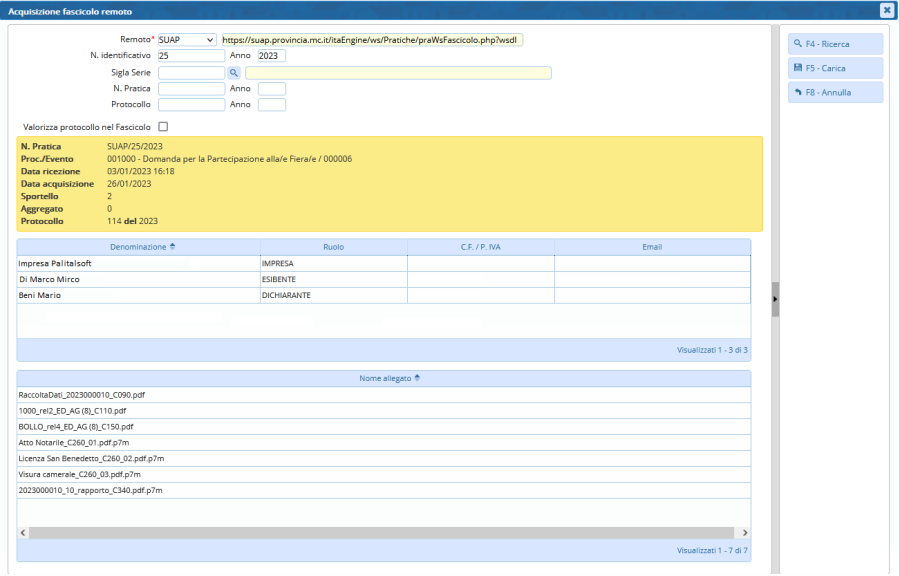900x576 pixels.
Task: Click the Protocollo input field
Action: (191, 105)
